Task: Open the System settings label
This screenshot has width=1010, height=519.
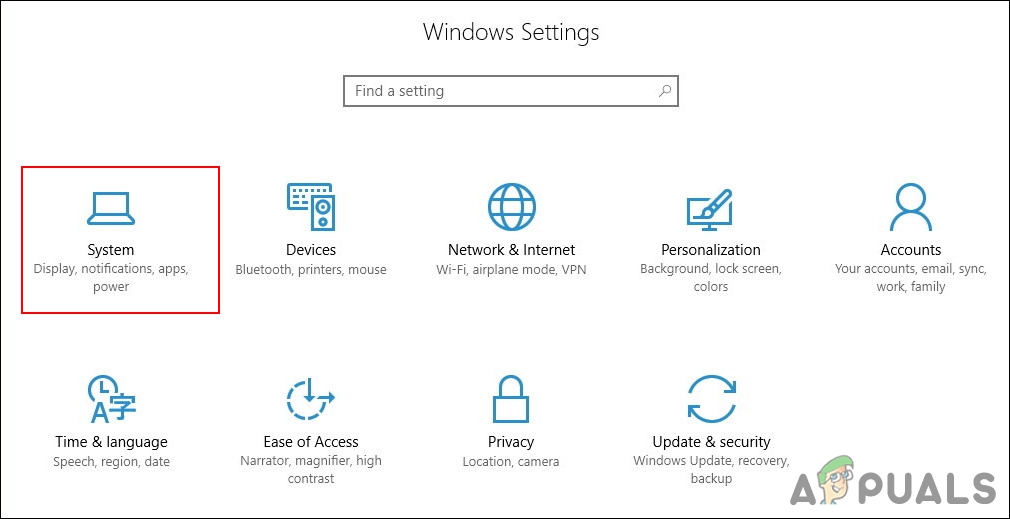Action: (x=111, y=250)
